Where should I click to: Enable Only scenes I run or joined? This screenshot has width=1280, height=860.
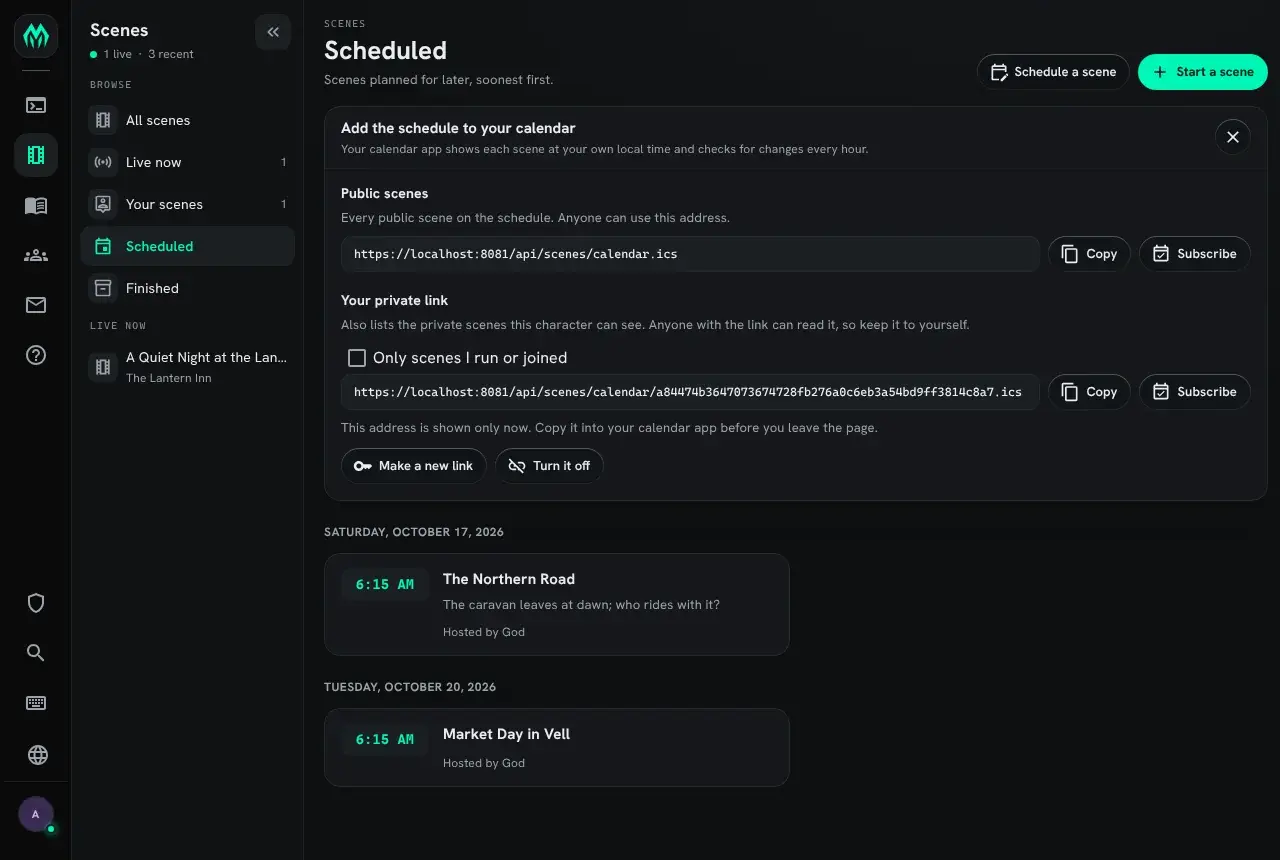coord(357,358)
